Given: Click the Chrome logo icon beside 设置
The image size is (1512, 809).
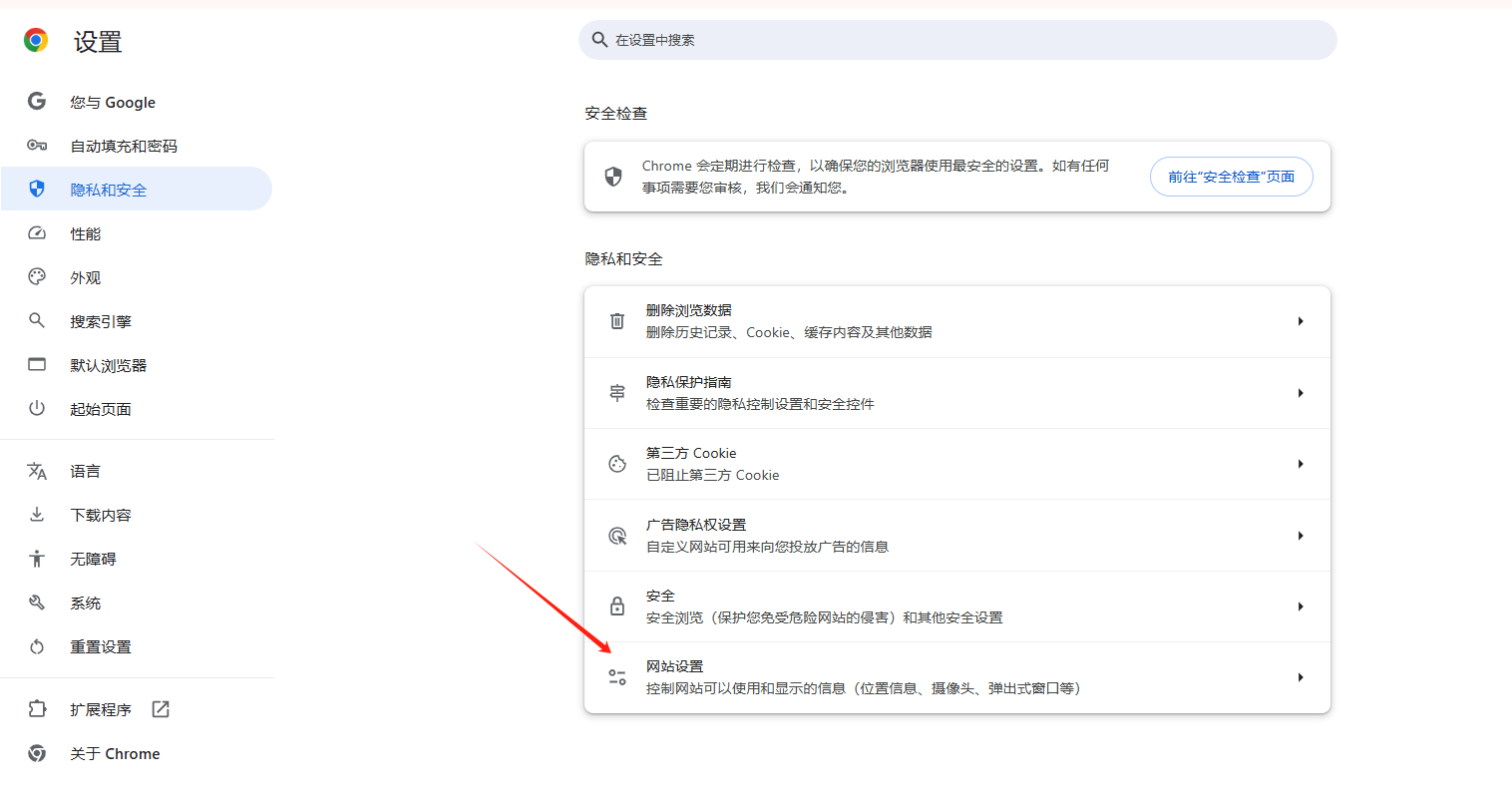Looking at the screenshot, I should (x=36, y=40).
